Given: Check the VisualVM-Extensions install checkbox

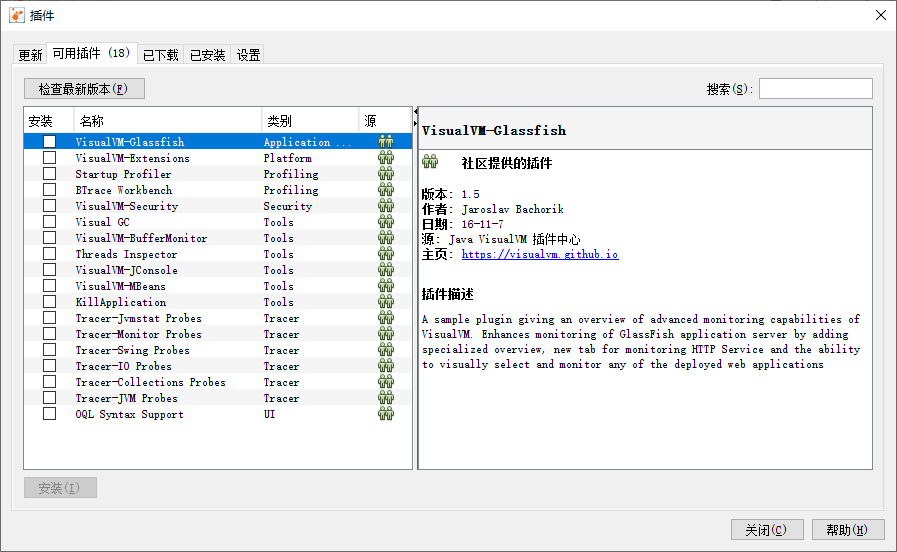Looking at the screenshot, I should [x=50, y=157].
